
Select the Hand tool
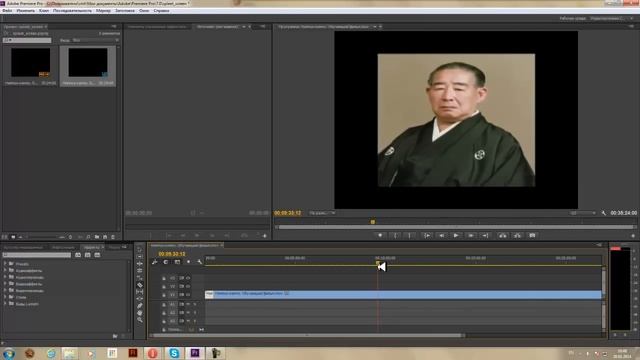(x=140, y=313)
